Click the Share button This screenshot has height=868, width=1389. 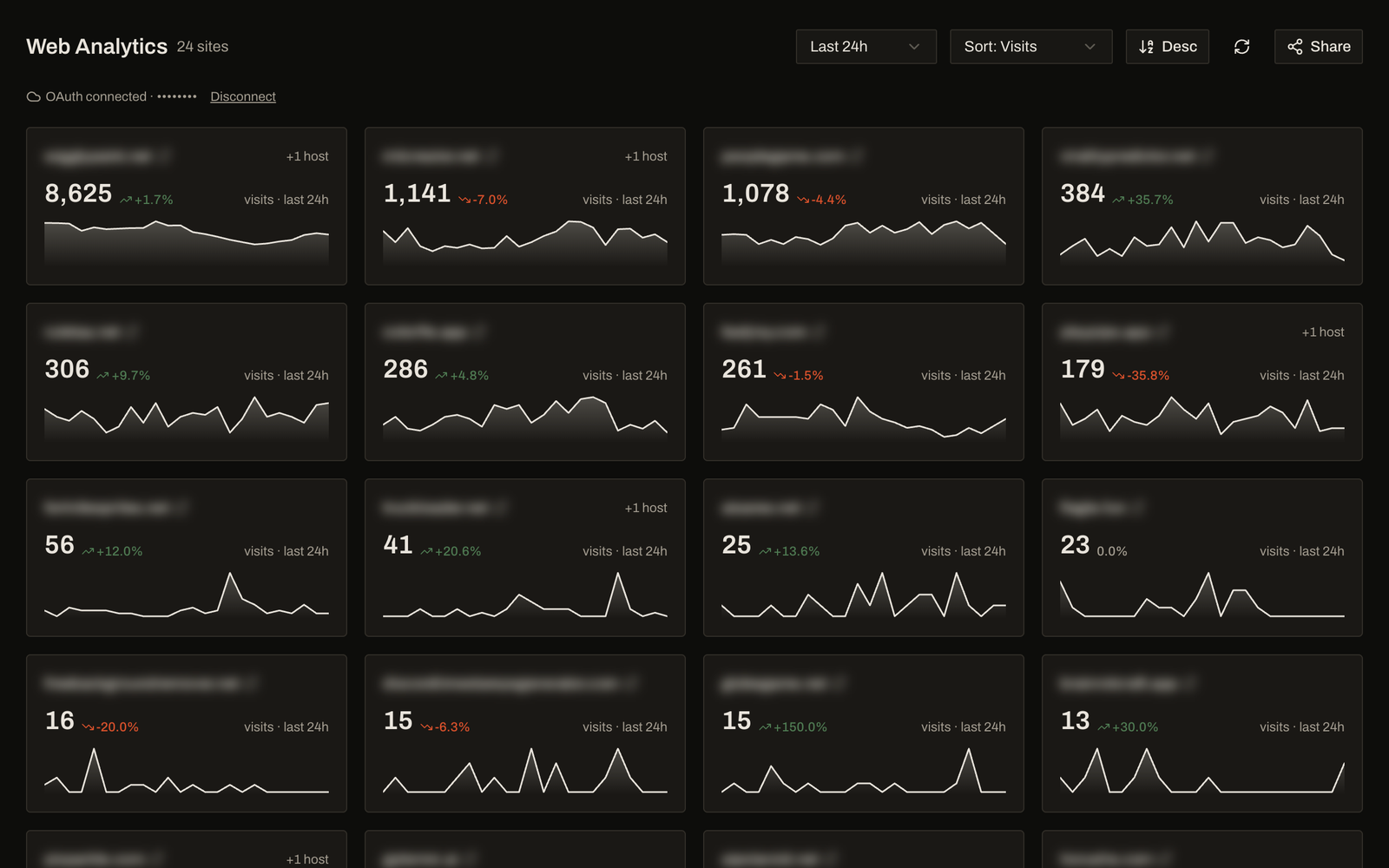1319,47
